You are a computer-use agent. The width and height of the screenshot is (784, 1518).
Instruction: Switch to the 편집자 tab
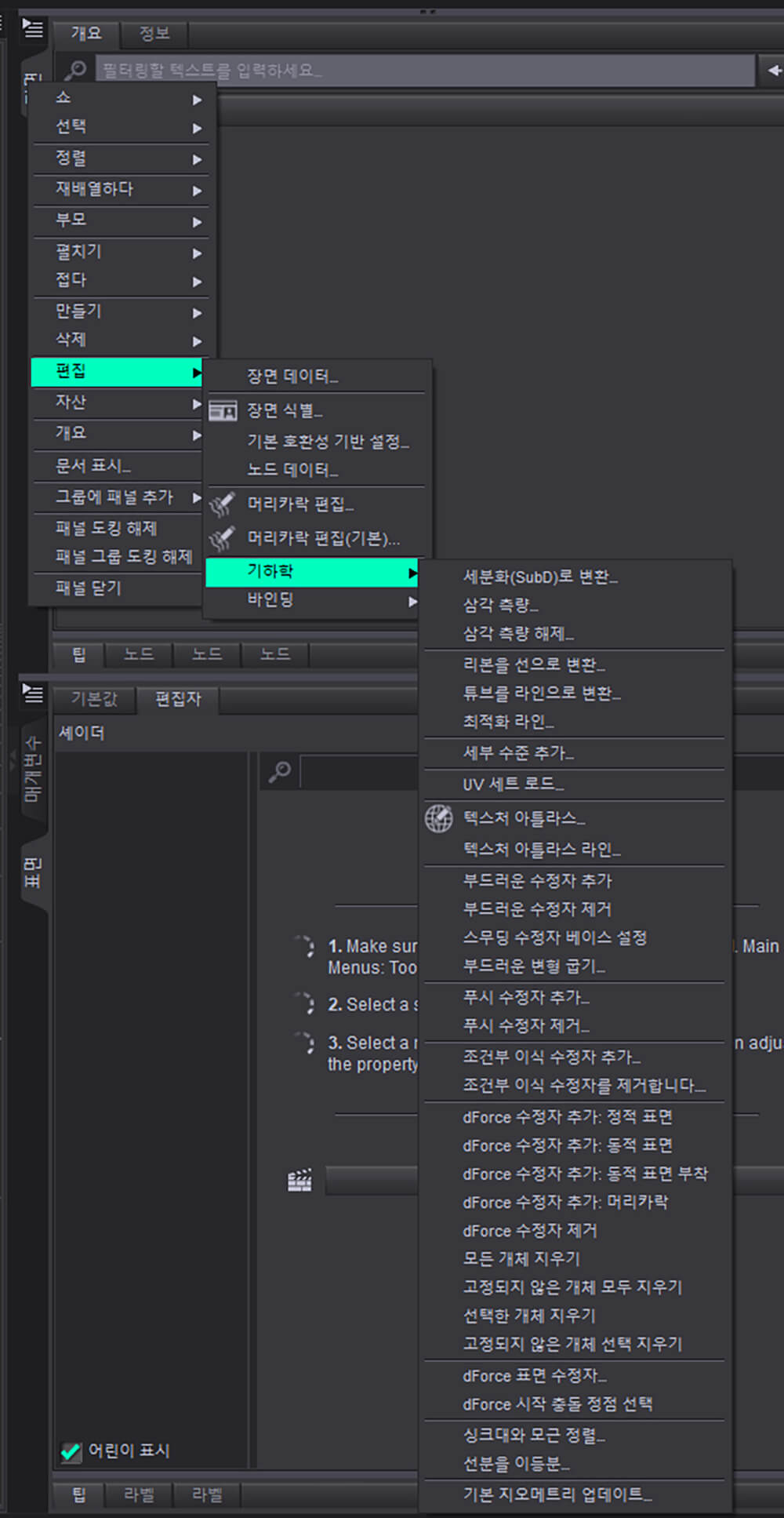click(x=178, y=699)
